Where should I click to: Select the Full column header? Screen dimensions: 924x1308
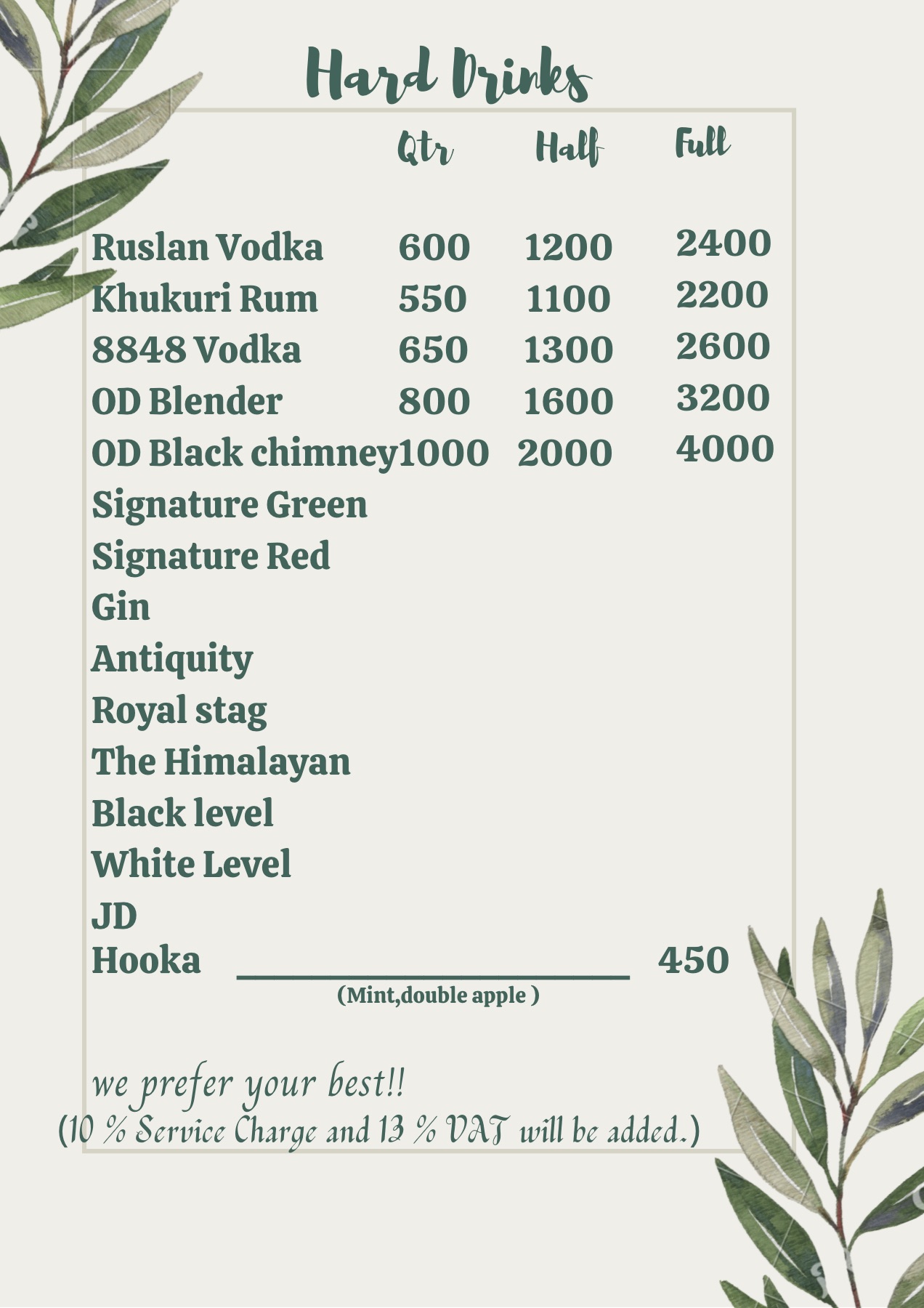pos(702,143)
